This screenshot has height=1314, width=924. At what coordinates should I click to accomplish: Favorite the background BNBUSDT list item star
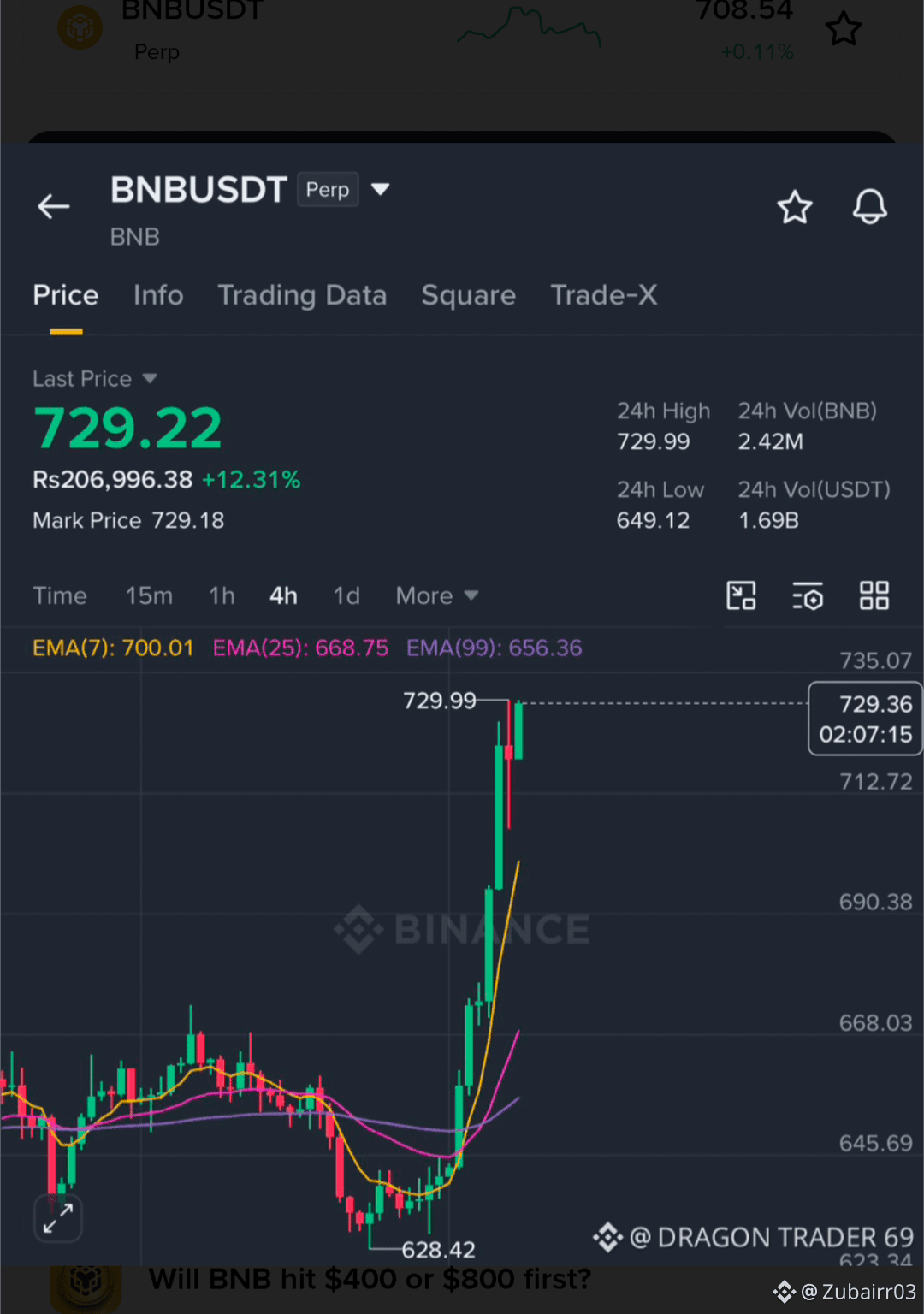(x=844, y=30)
